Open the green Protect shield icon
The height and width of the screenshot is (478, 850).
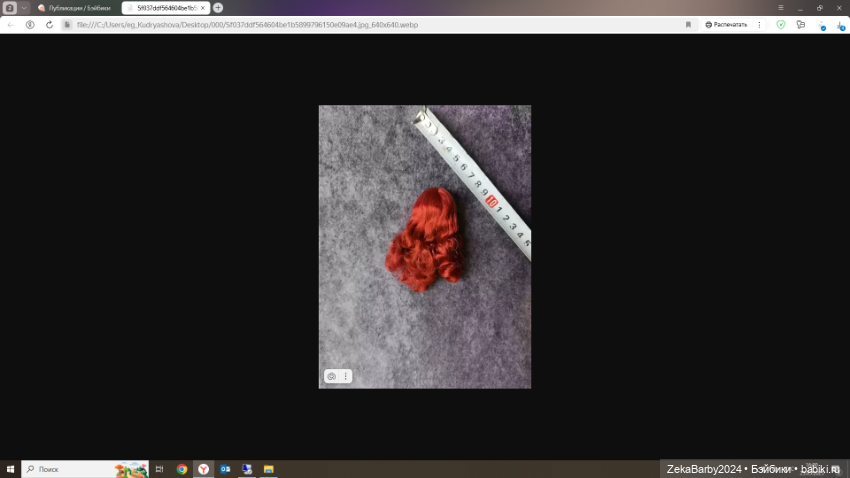tap(781, 24)
